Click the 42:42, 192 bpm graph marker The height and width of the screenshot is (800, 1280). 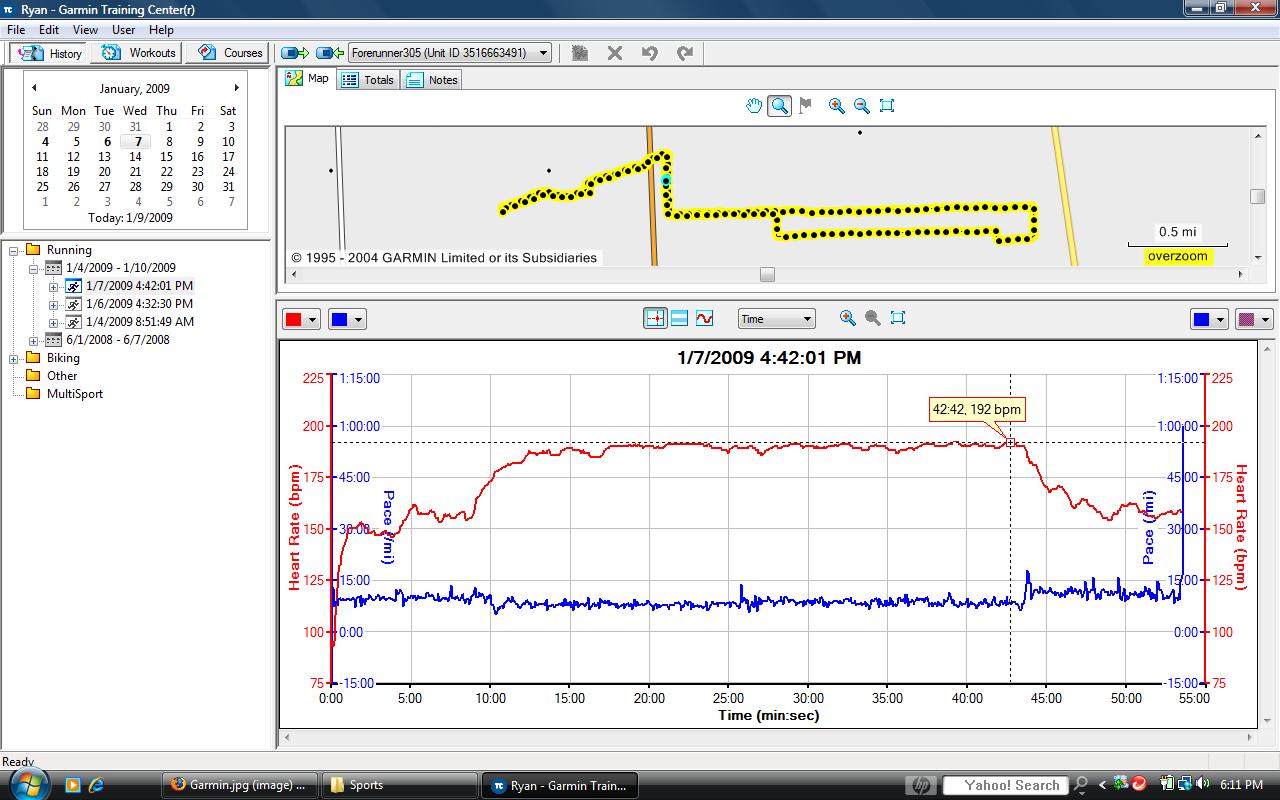tap(1010, 442)
